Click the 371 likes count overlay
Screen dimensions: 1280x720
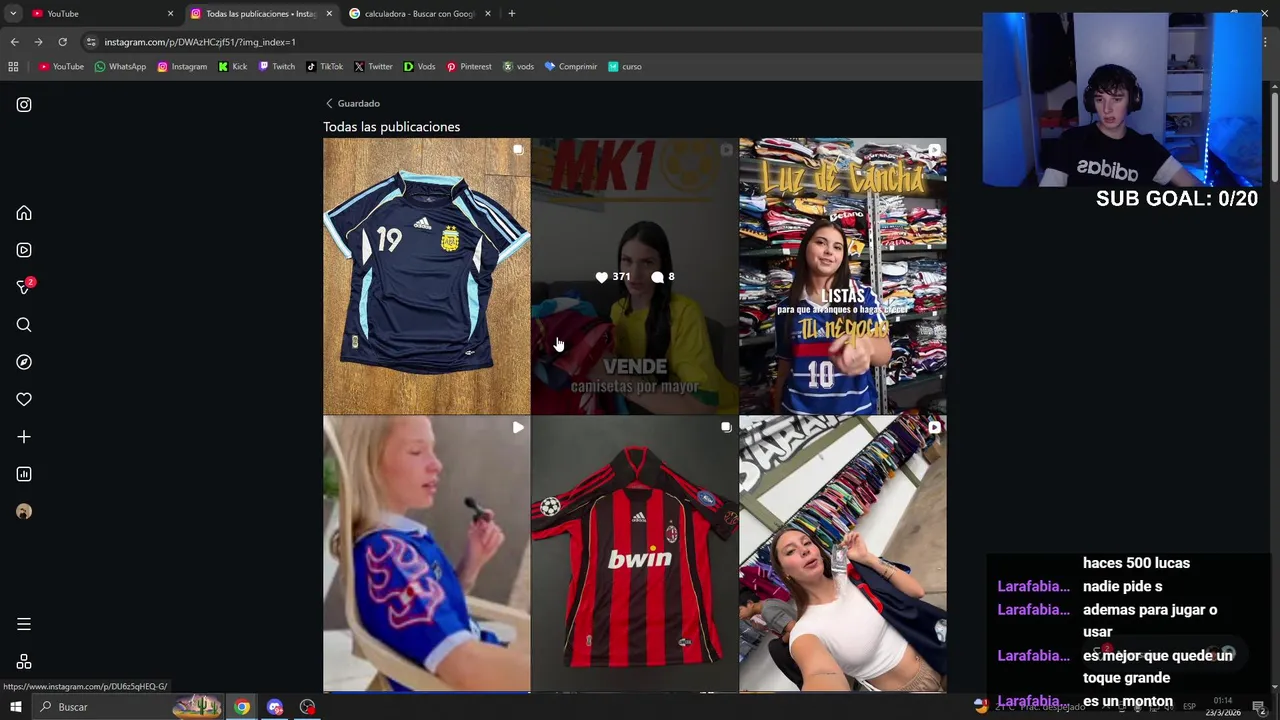coord(612,277)
